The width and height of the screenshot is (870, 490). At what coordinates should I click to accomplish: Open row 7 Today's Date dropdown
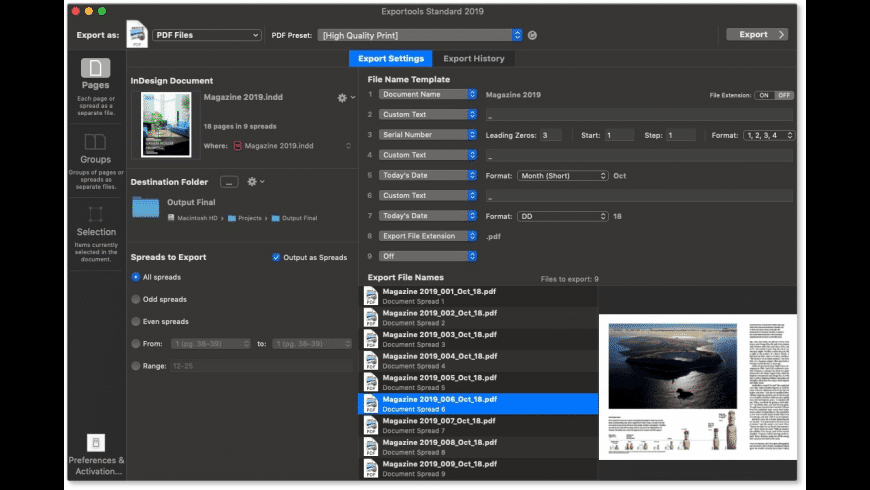[x=428, y=216]
